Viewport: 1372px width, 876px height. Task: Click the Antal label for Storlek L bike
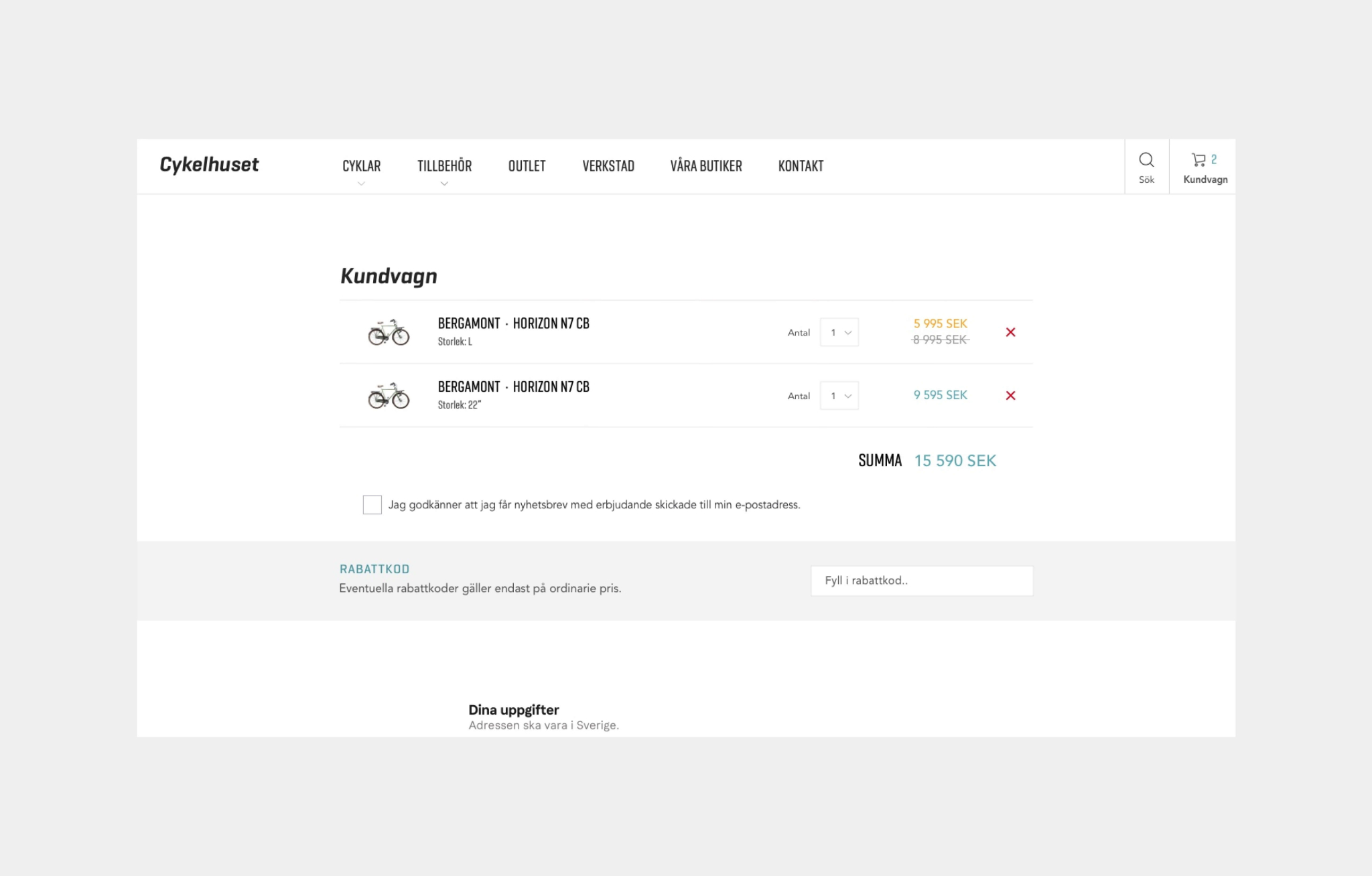click(x=799, y=333)
